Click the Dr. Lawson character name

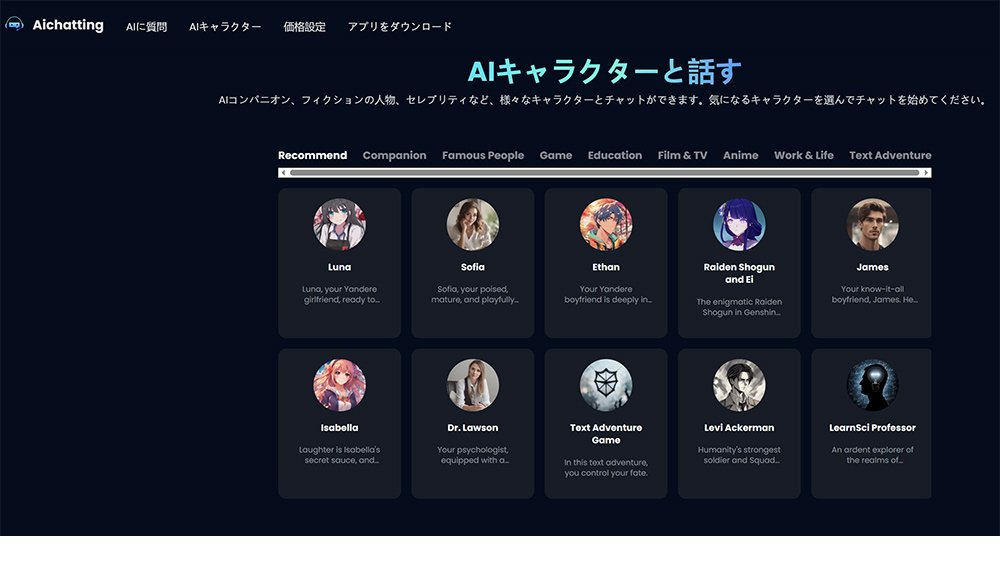coord(473,428)
